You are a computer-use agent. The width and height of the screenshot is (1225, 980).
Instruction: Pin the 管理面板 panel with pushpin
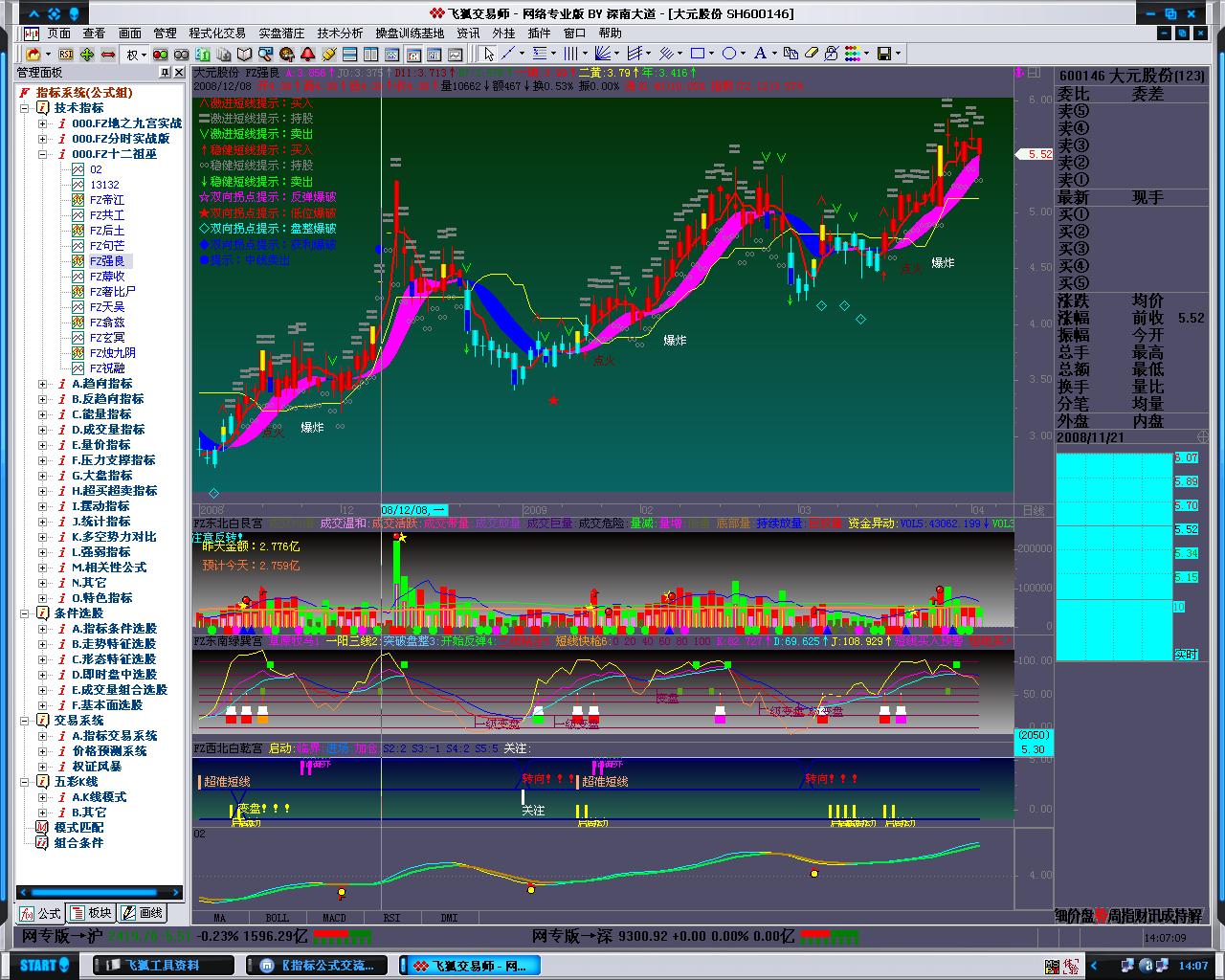[x=164, y=73]
